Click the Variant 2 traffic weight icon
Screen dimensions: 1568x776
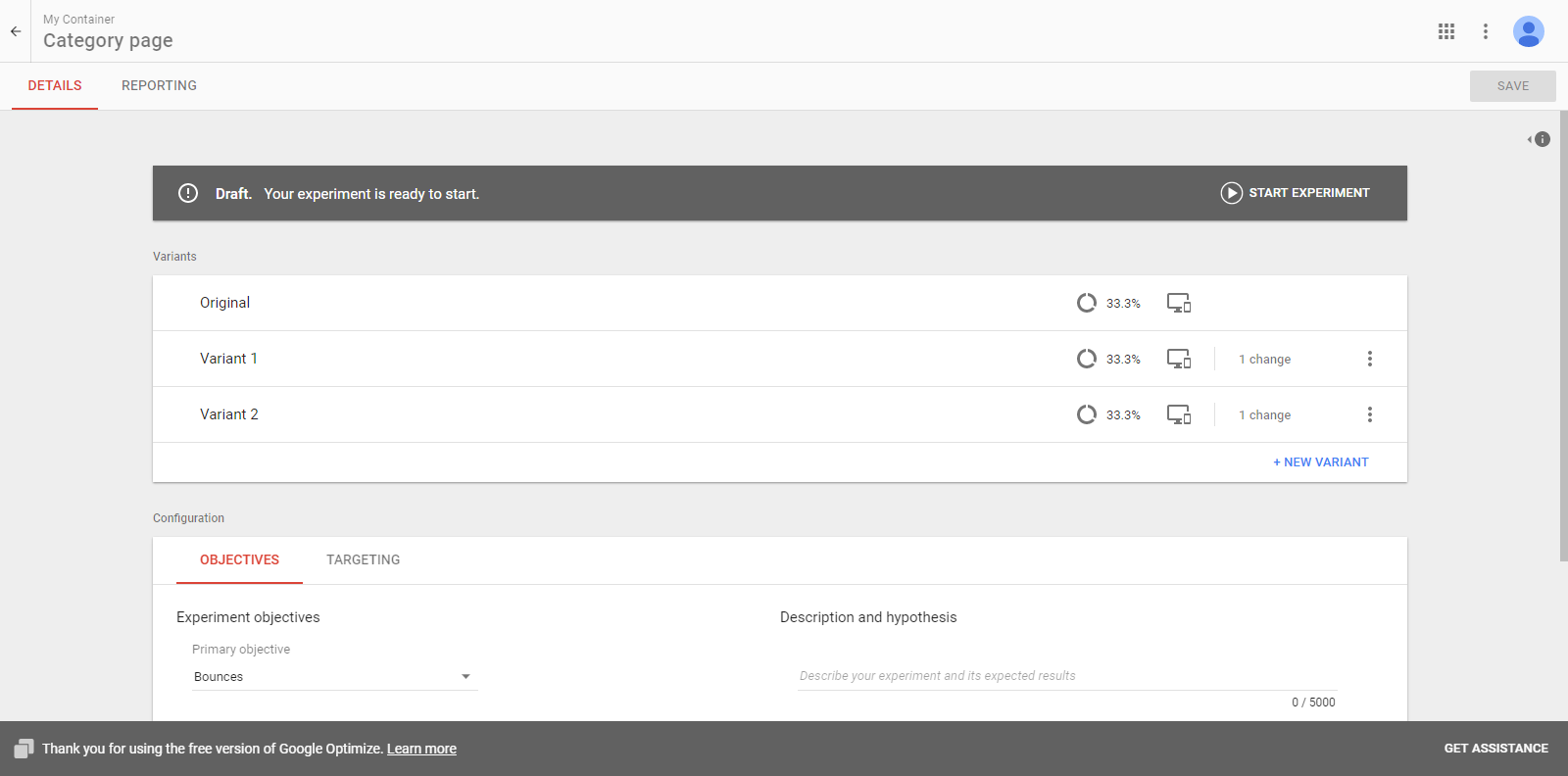pos(1087,414)
